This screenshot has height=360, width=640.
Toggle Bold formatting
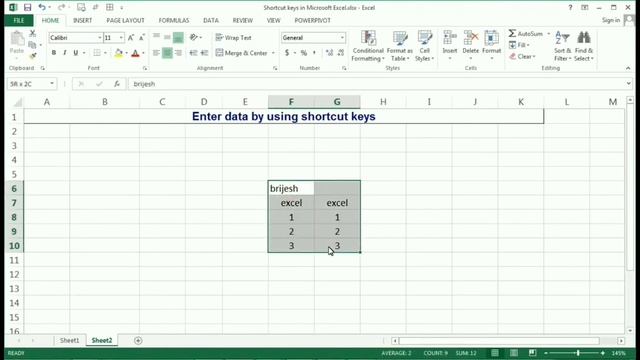tap(53, 53)
